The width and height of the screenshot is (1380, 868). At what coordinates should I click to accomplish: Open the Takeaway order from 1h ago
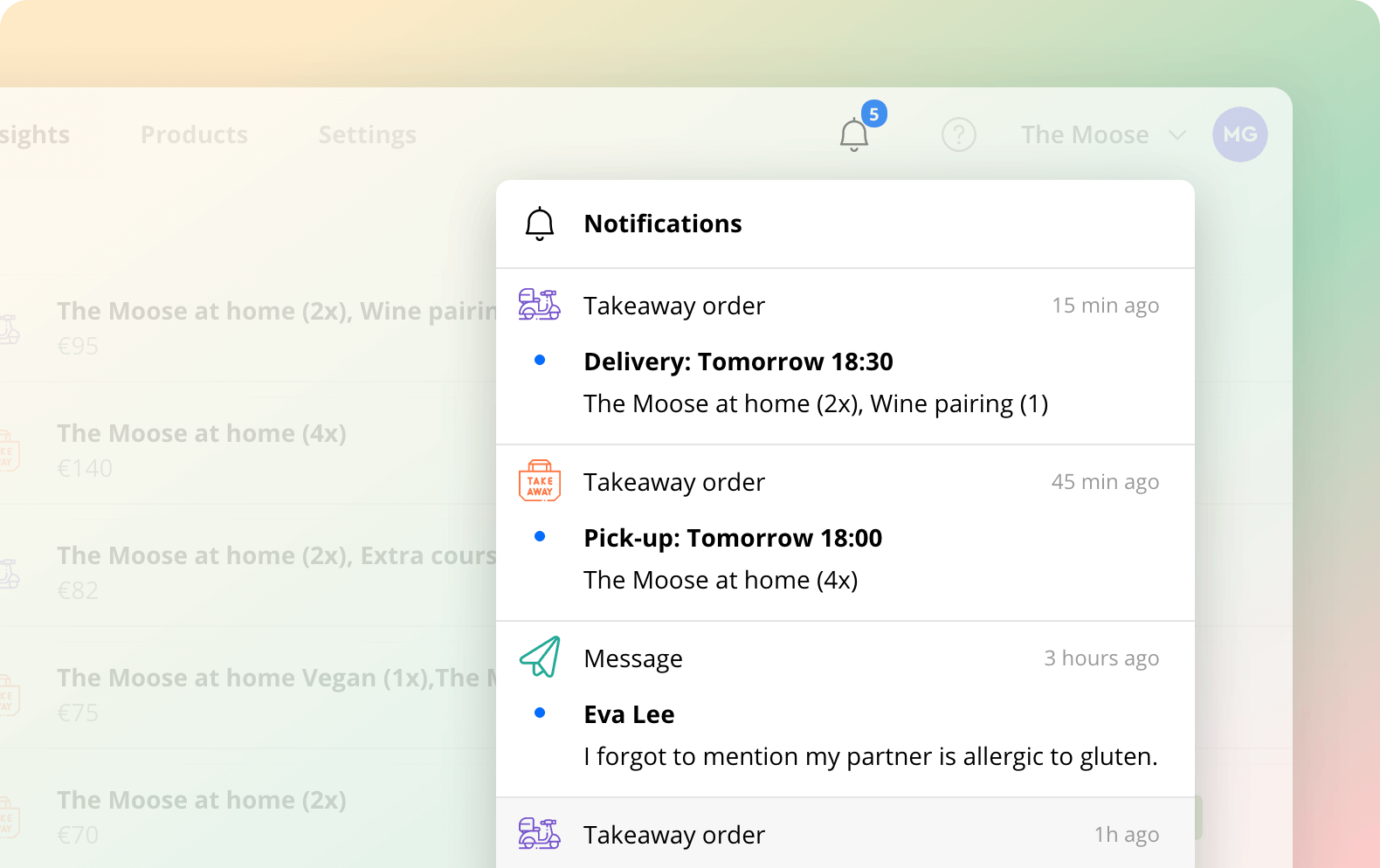tap(845, 833)
